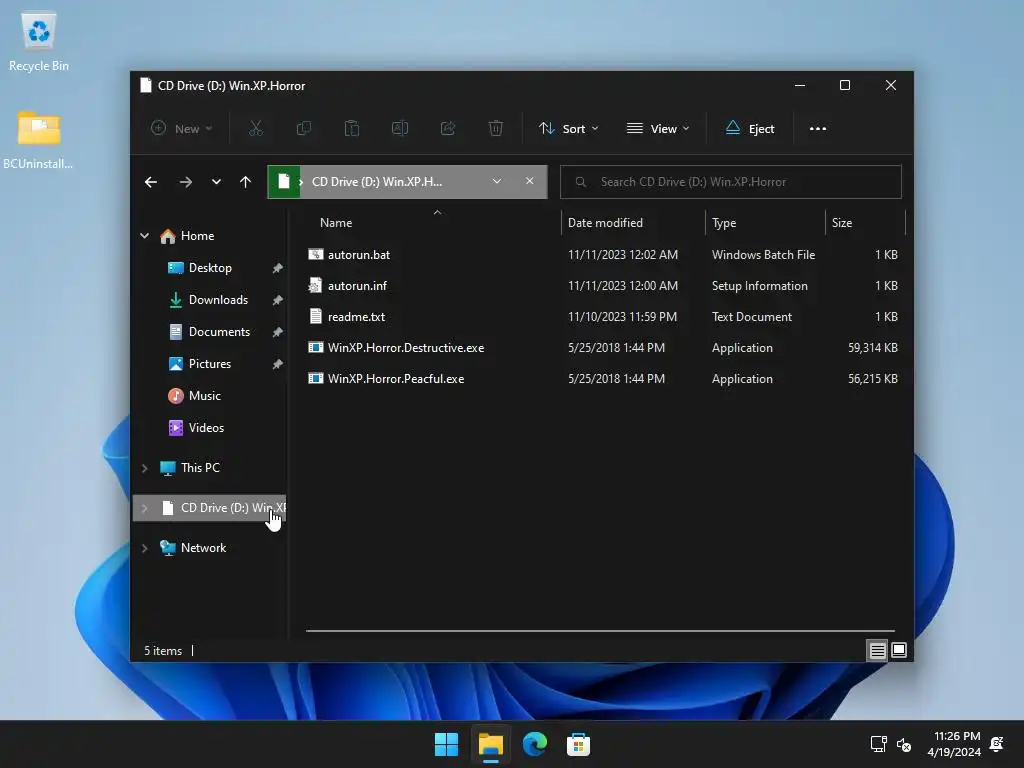The width and height of the screenshot is (1024, 768).
Task: Open the New dropdown menu
Action: pos(182,129)
